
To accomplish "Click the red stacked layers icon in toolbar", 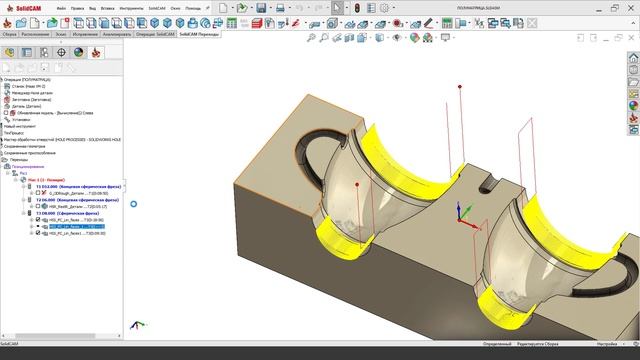I will (x=257, y=23).
